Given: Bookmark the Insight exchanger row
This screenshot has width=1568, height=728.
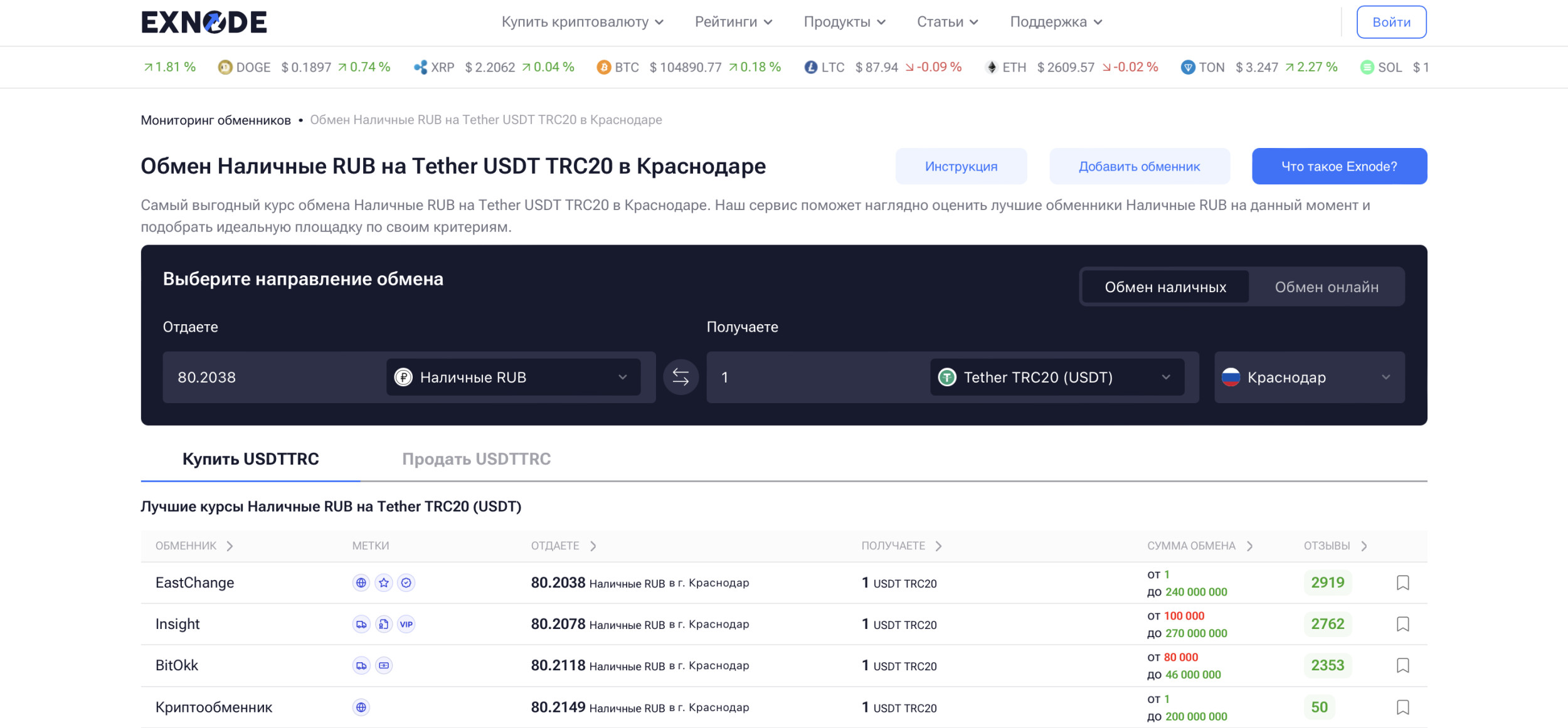Looking at the screenshot, I should click(x=1402, y=624).
